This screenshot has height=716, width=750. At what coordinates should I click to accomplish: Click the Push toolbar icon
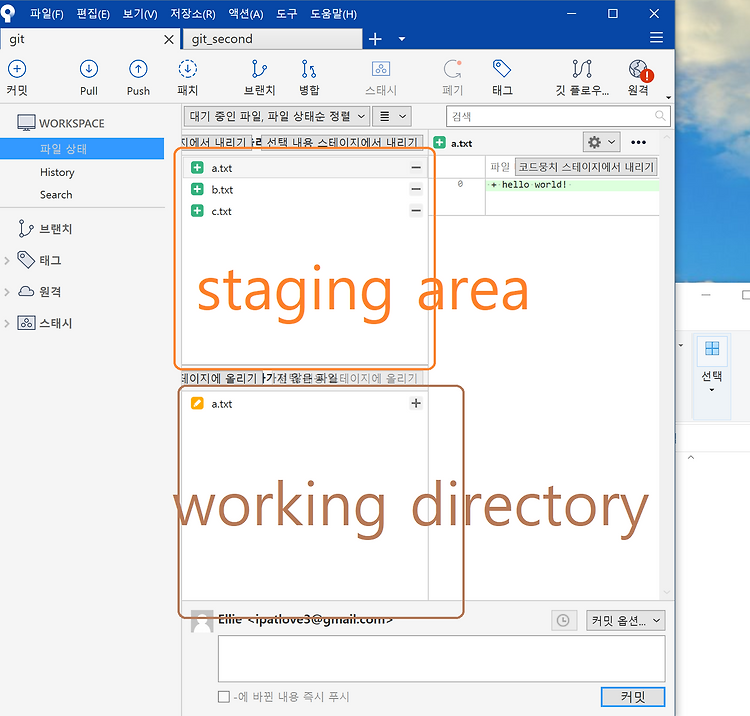138,69
